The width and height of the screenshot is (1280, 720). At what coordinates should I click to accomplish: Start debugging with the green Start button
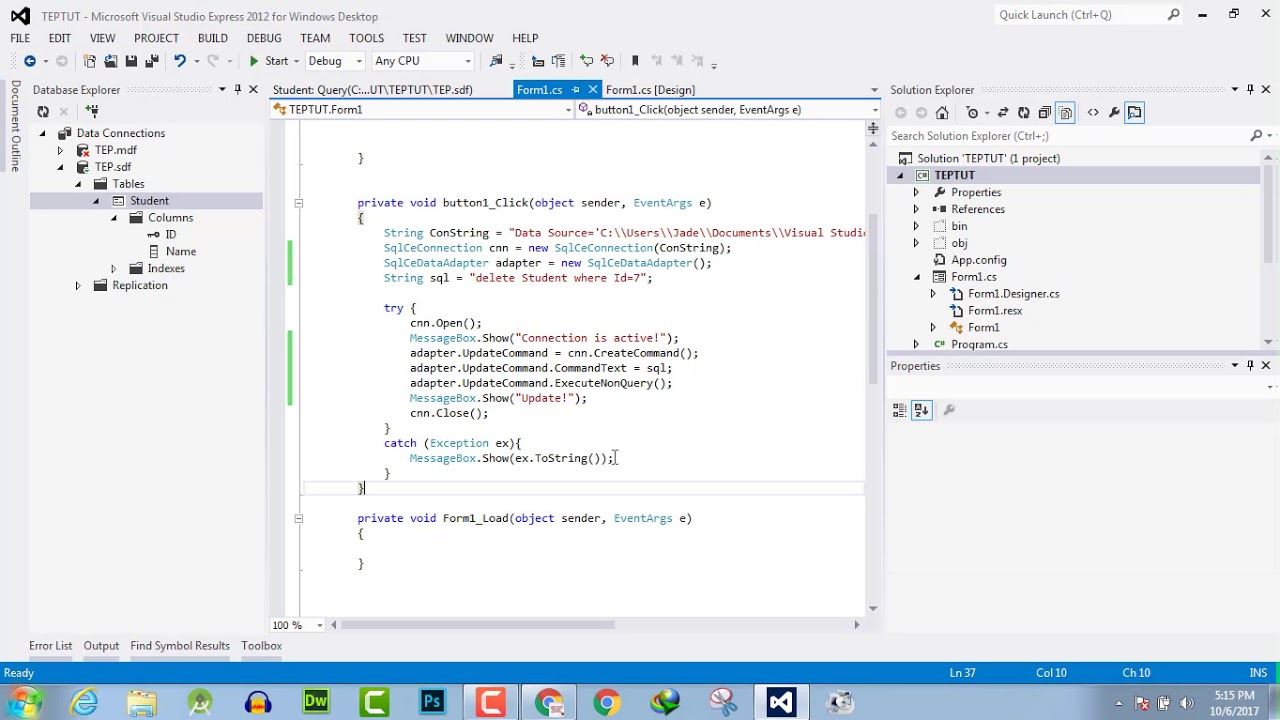coord(268,61)
